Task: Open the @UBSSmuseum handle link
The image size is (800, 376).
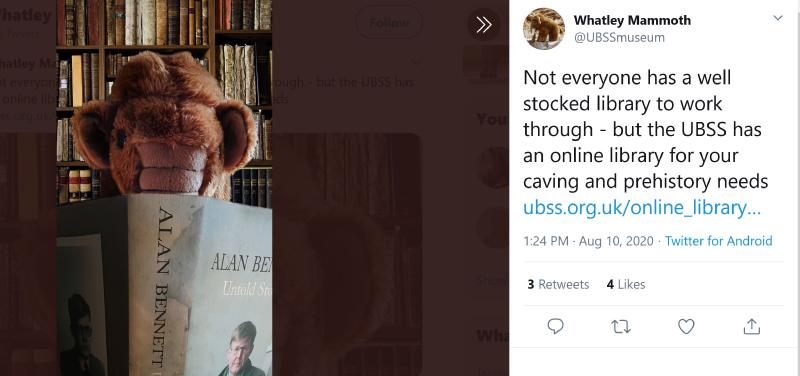Action: (619, 37)
